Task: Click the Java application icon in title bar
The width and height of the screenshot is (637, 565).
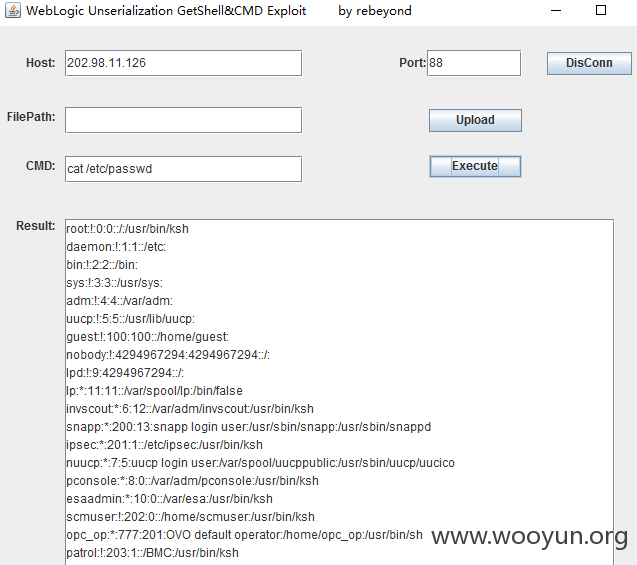Action: (x=13, y=11)
